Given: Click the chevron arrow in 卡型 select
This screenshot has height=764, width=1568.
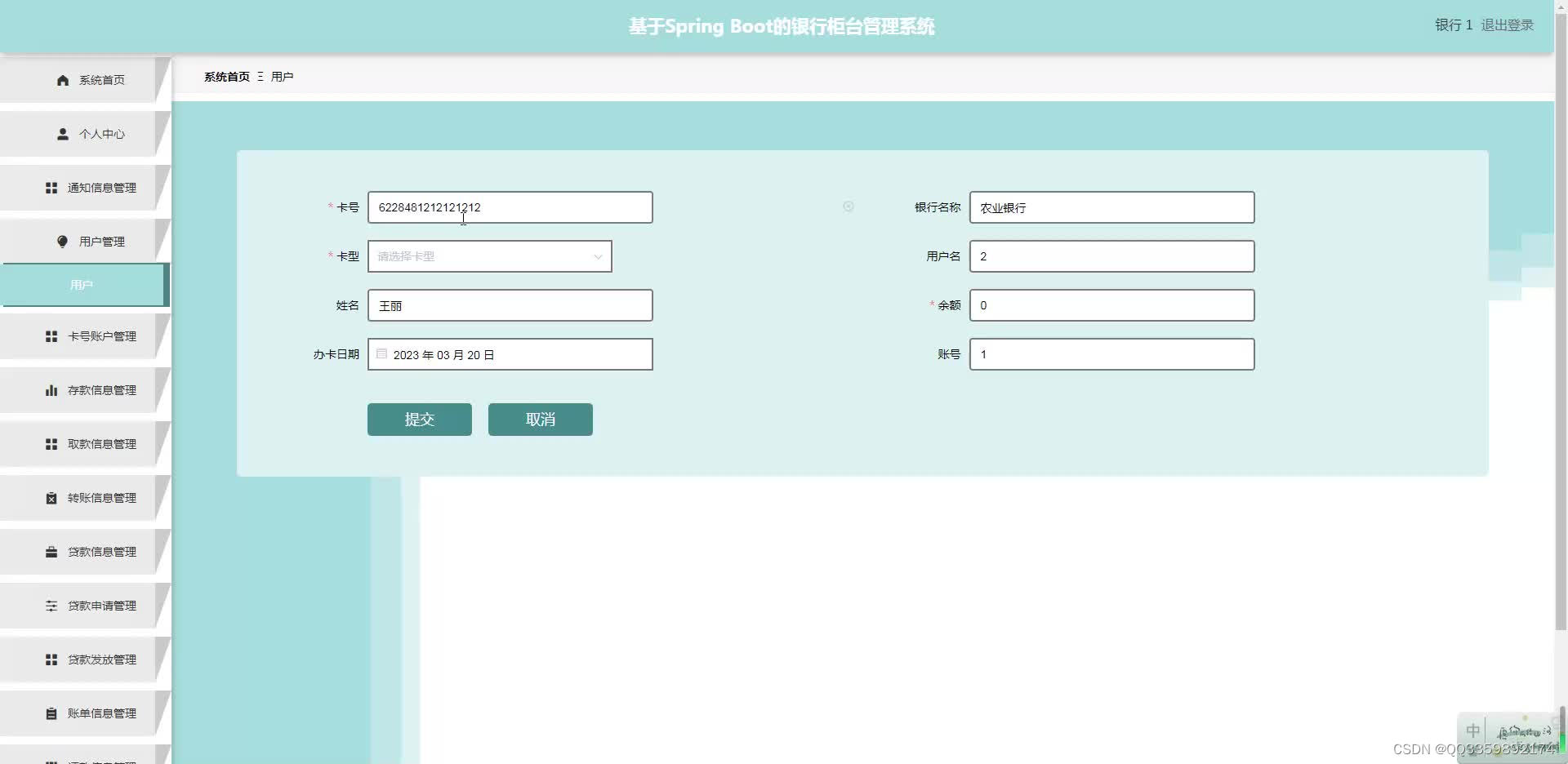Looking at the screenshot, I should pyautogui.click(x=598, y=256).
